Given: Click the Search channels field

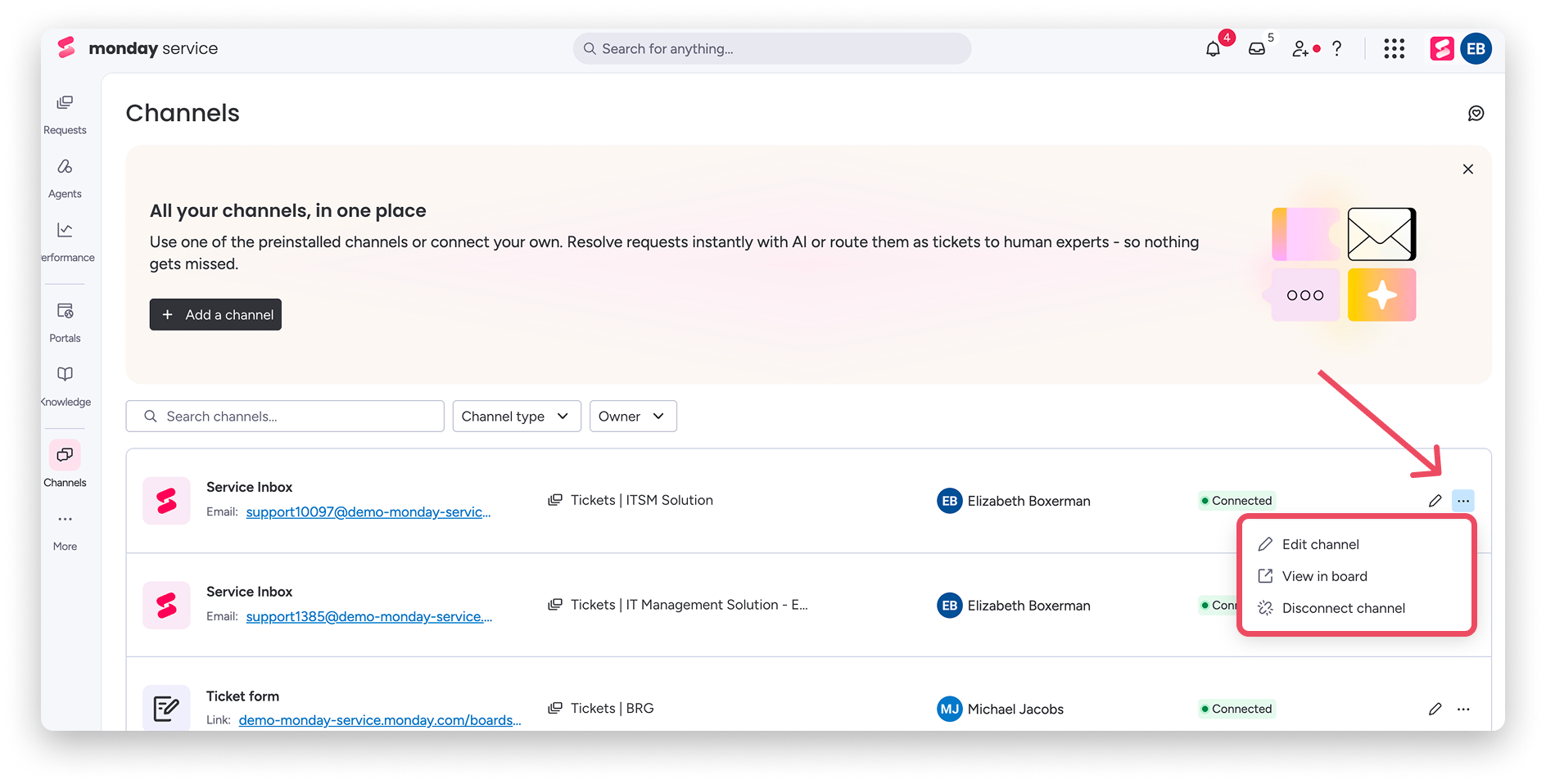Looking at the screenshot, I should [x=285, y=417].
